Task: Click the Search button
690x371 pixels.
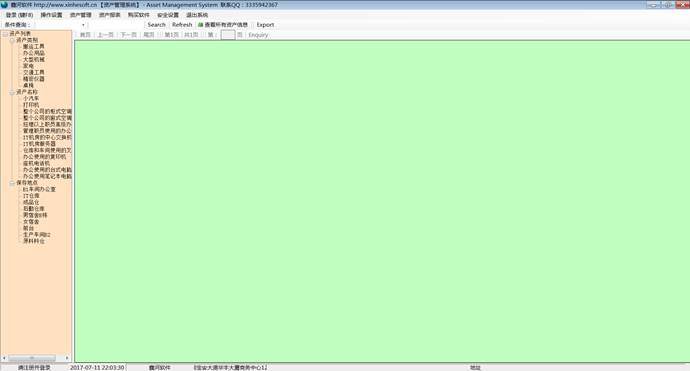Action: (156, 25)
